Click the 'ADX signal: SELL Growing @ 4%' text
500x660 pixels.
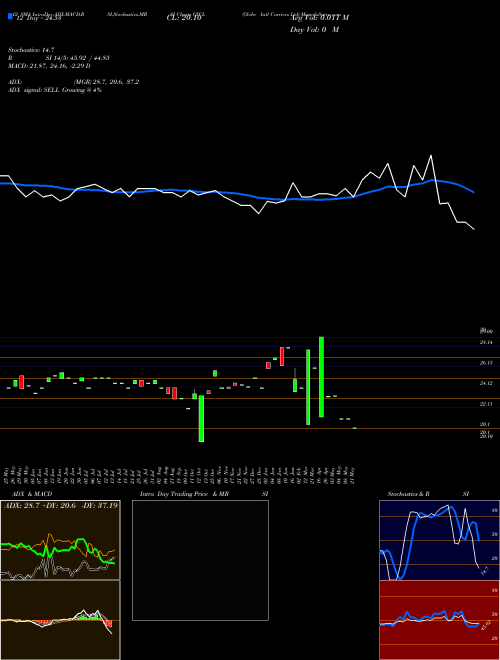click(55, 90)
